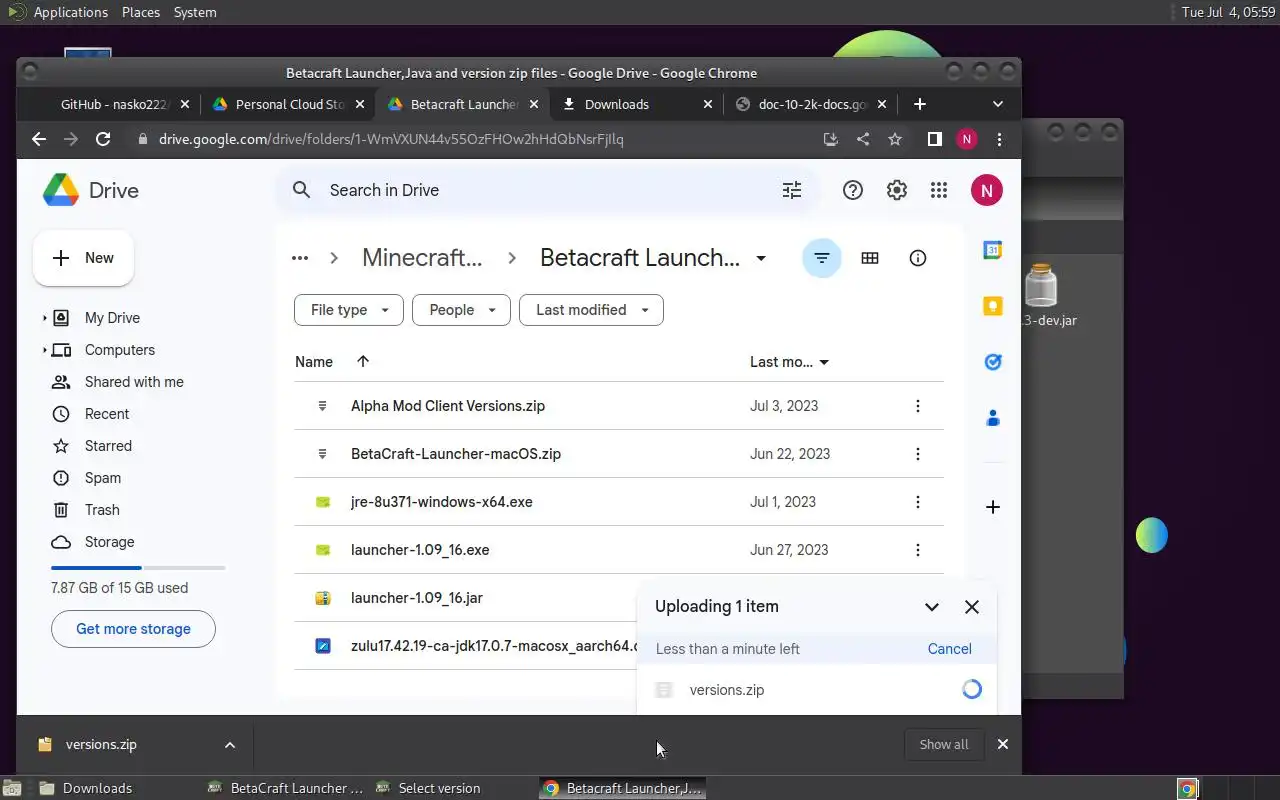Open Betacraft Launcher folder dropdown arrow

coord(761,258)
